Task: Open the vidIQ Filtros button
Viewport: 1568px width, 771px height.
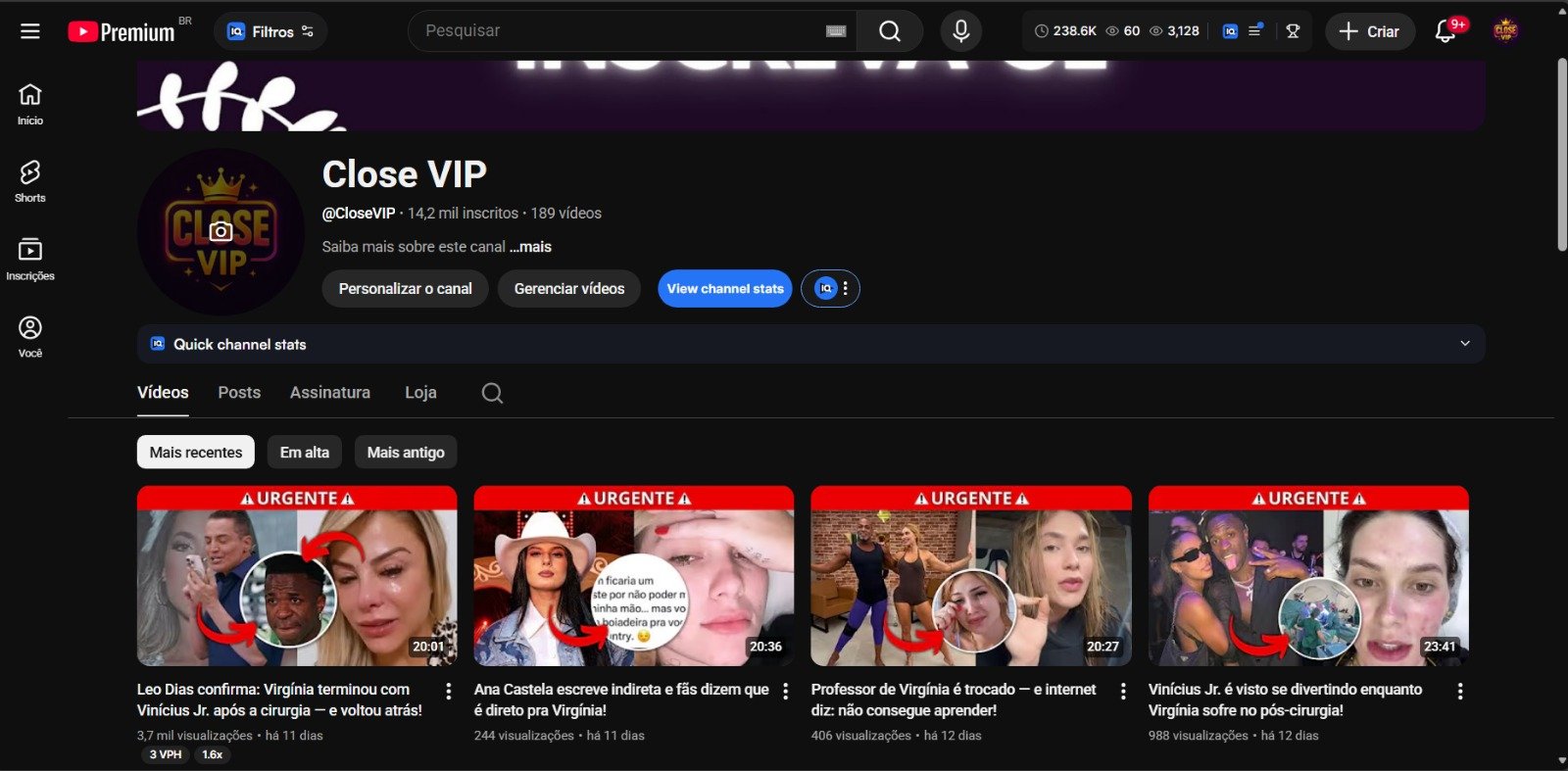Action: 270,31
